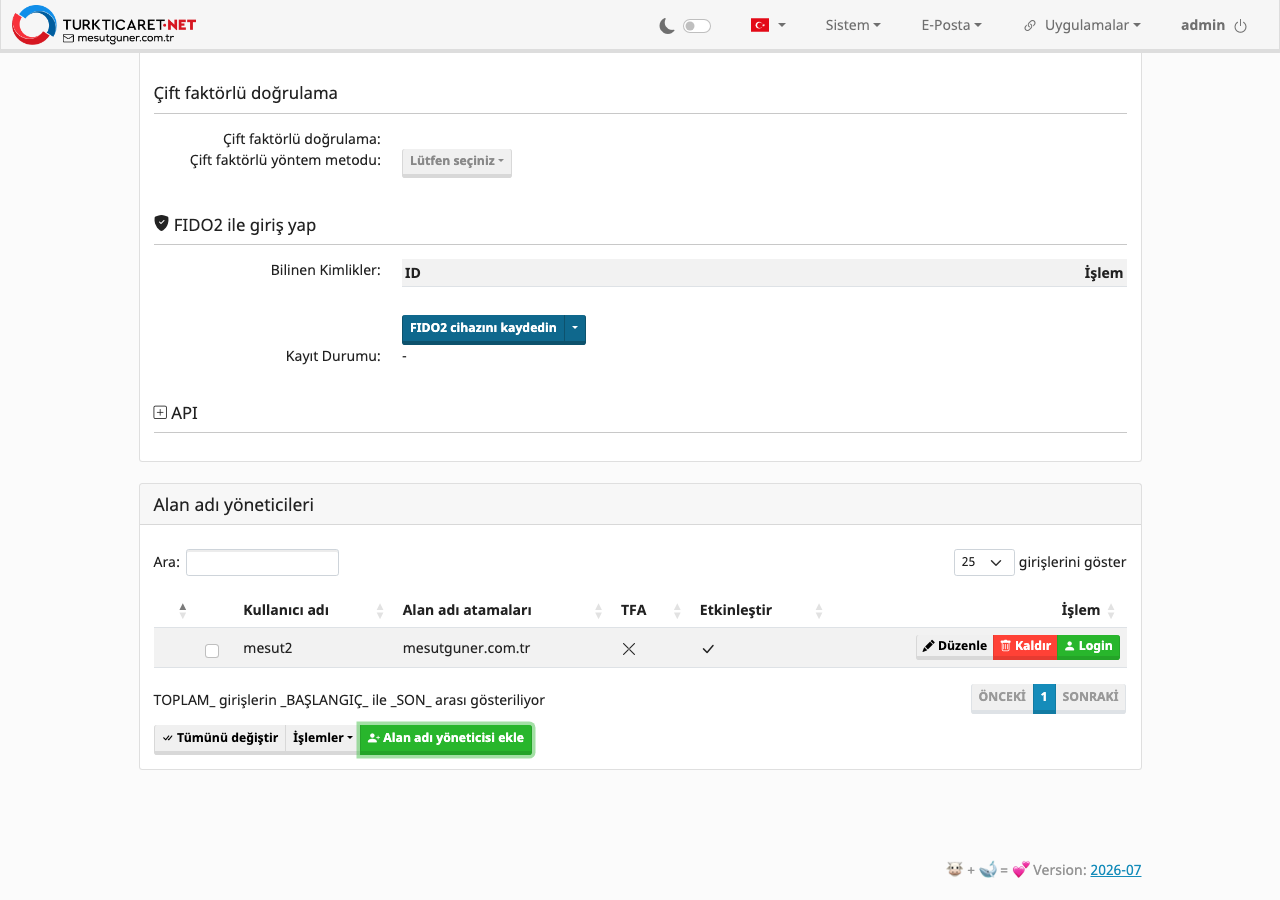The width and height of the screenshot is (1280, 900).
Task: Click the TFA cross mark for mesut2
Action: click(629, 648)
